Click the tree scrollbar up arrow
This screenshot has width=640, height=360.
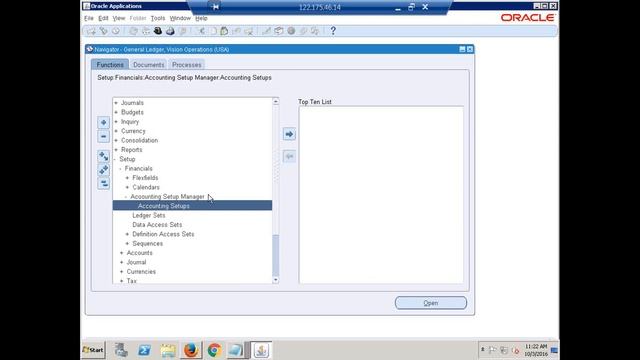[x=276, y=101]
